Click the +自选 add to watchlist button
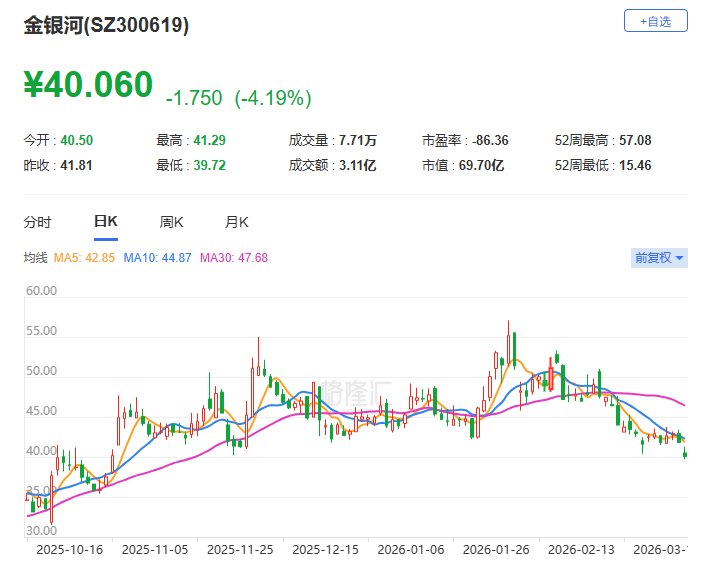The height and width of the screenshot is (564, 708). (656, 21)
